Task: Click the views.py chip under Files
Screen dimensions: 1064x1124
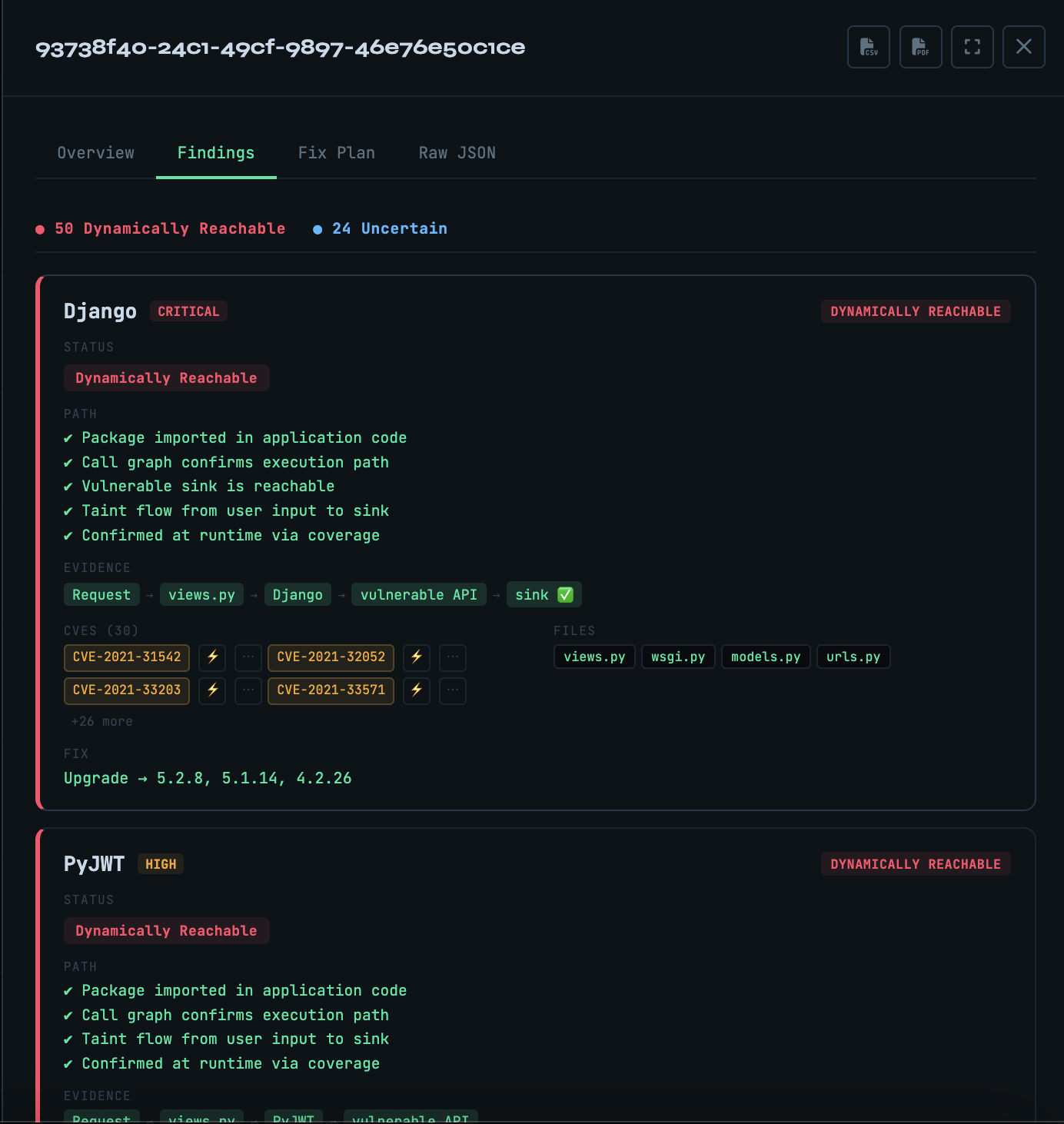Action: [x=594, y=657]
